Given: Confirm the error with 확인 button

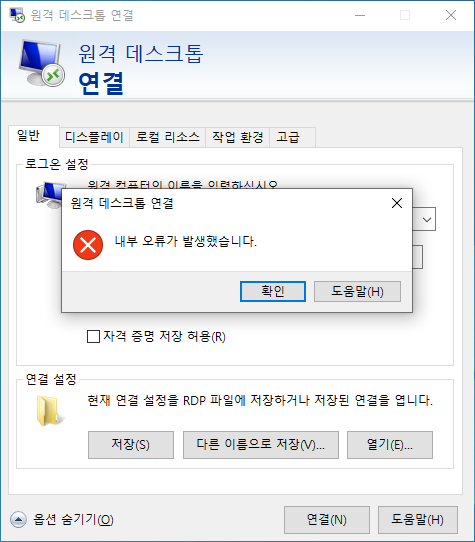Looking at the screenshot, I should click(273, 291).
